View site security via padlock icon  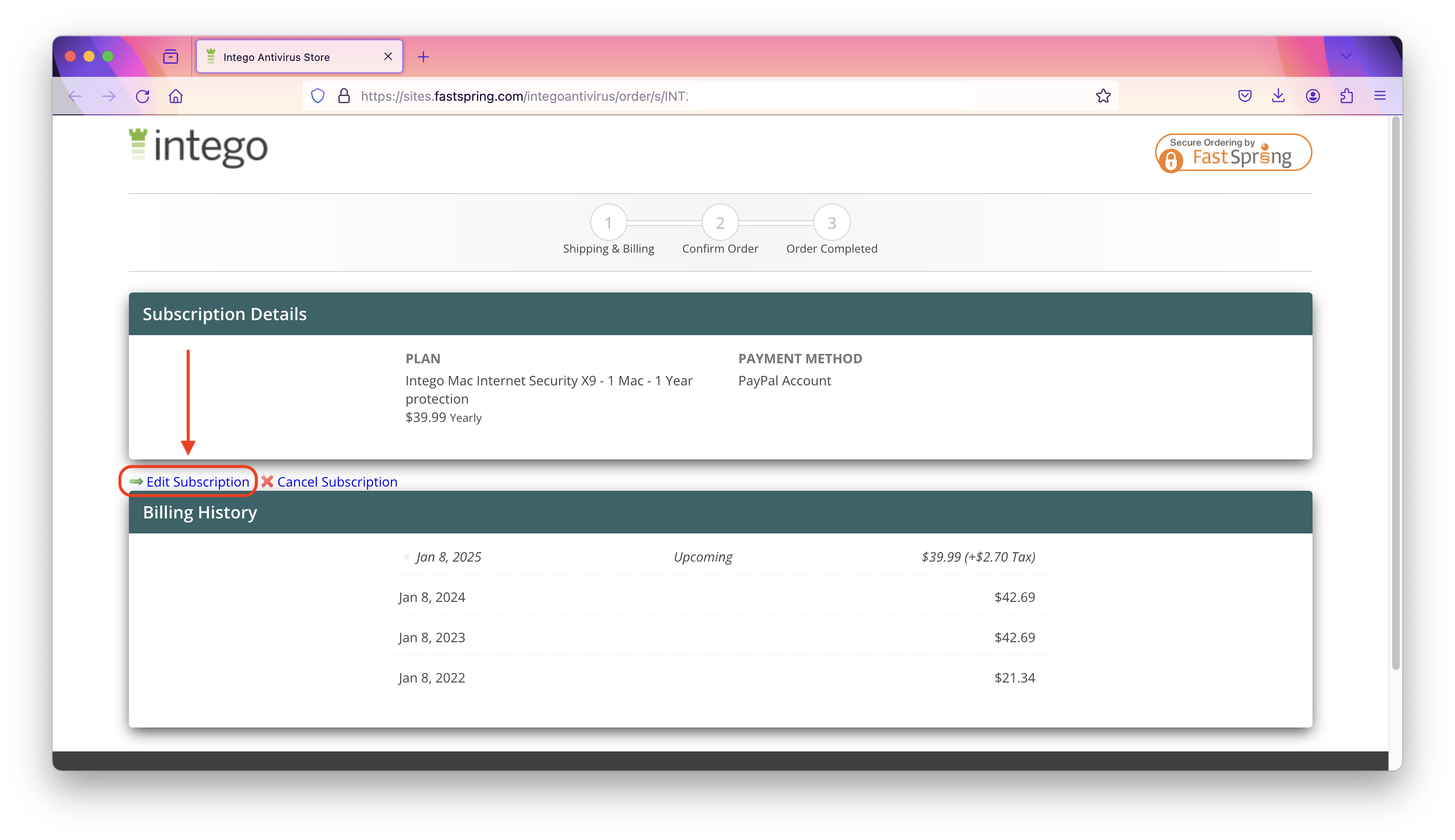tap(344, 96)
